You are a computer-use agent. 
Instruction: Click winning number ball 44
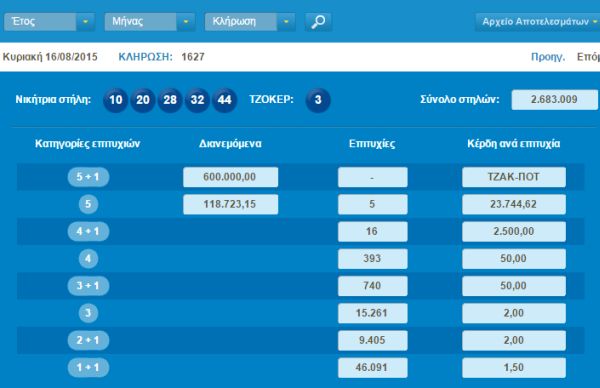(x=225, y=100)
